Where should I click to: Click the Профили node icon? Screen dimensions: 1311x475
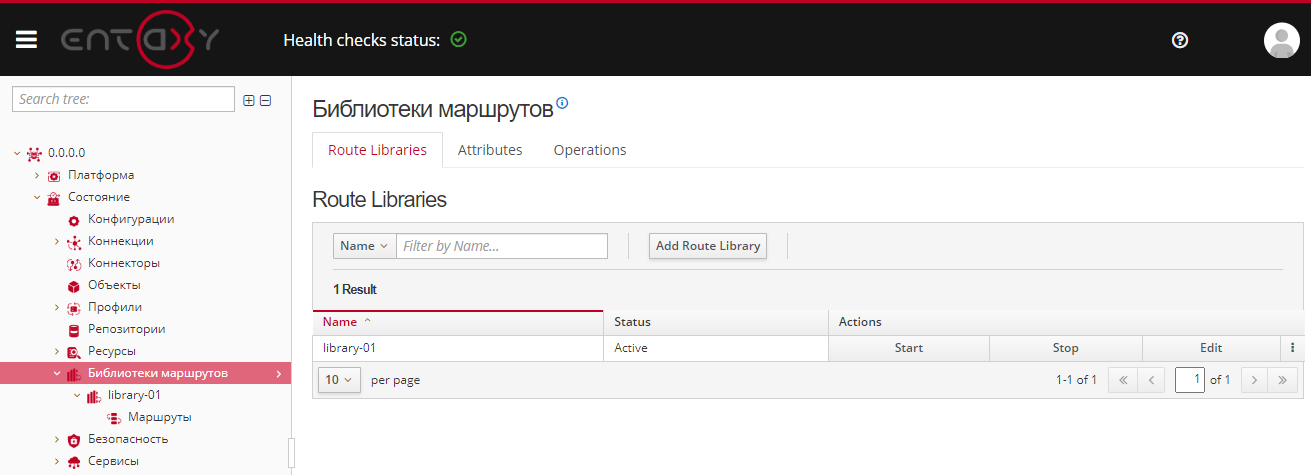coord(74,308)
